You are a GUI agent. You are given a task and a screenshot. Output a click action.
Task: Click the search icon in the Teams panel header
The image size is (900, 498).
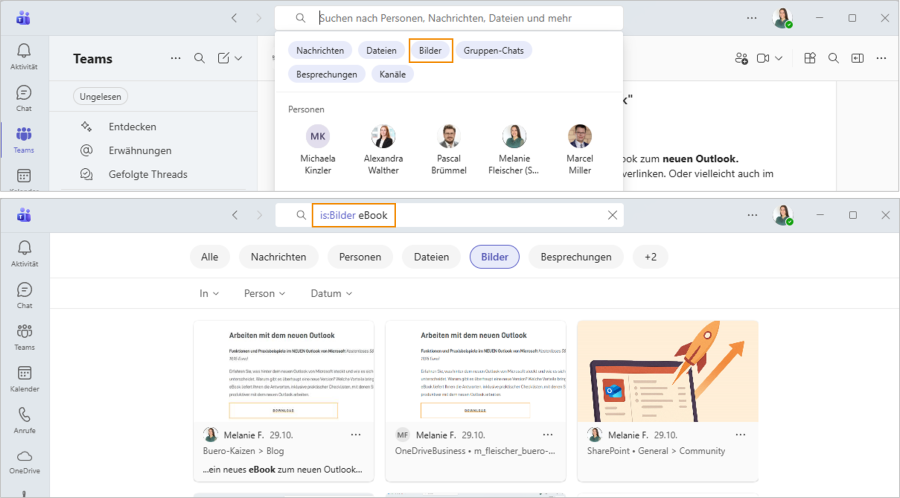coord(199,59)
